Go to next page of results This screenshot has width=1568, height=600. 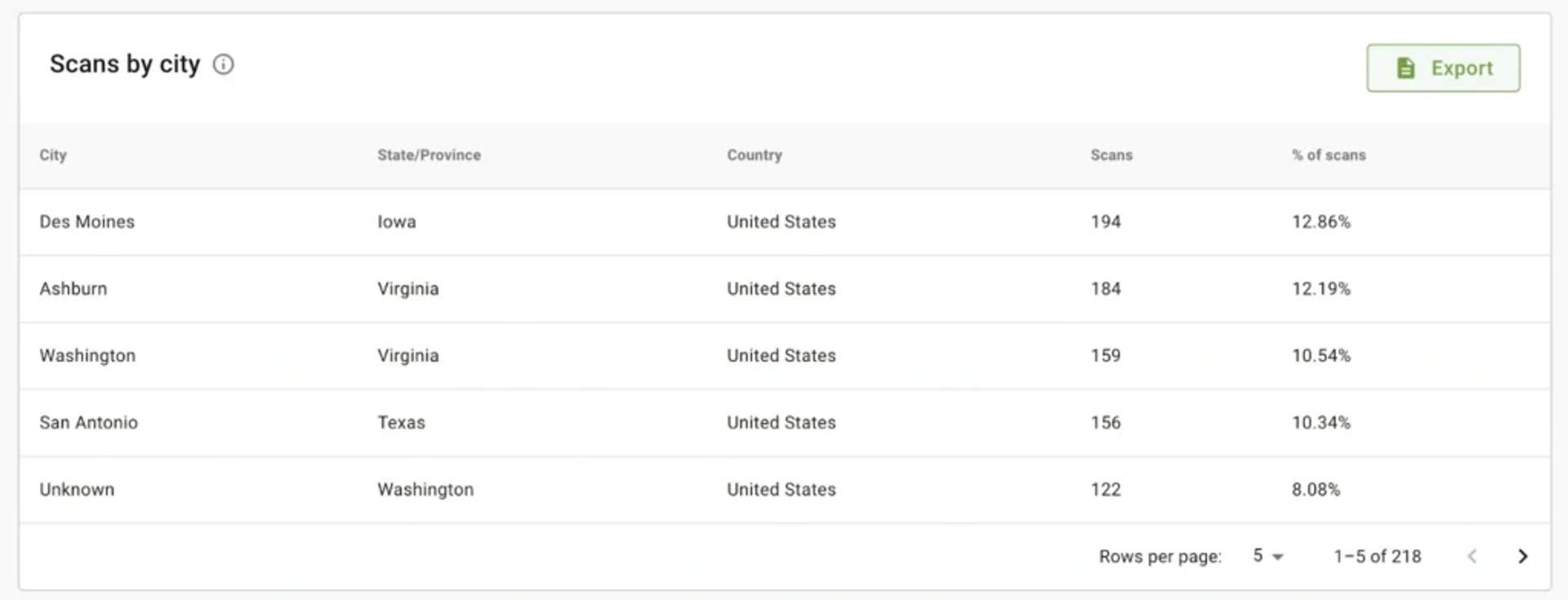click(1522, 557)
